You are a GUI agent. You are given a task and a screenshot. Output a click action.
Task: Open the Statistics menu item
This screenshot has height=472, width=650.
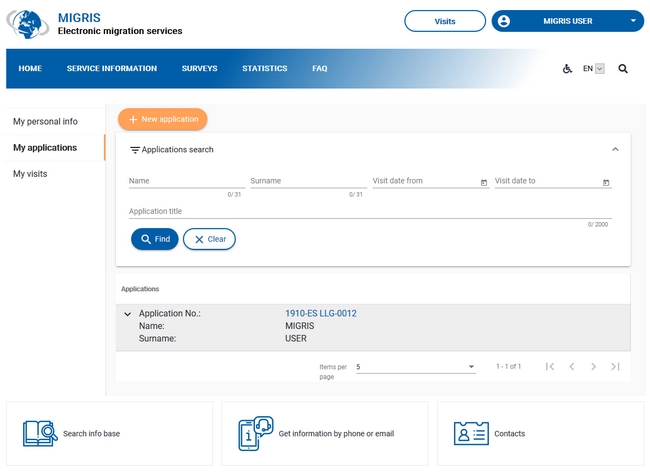click(x=264, y=69)
